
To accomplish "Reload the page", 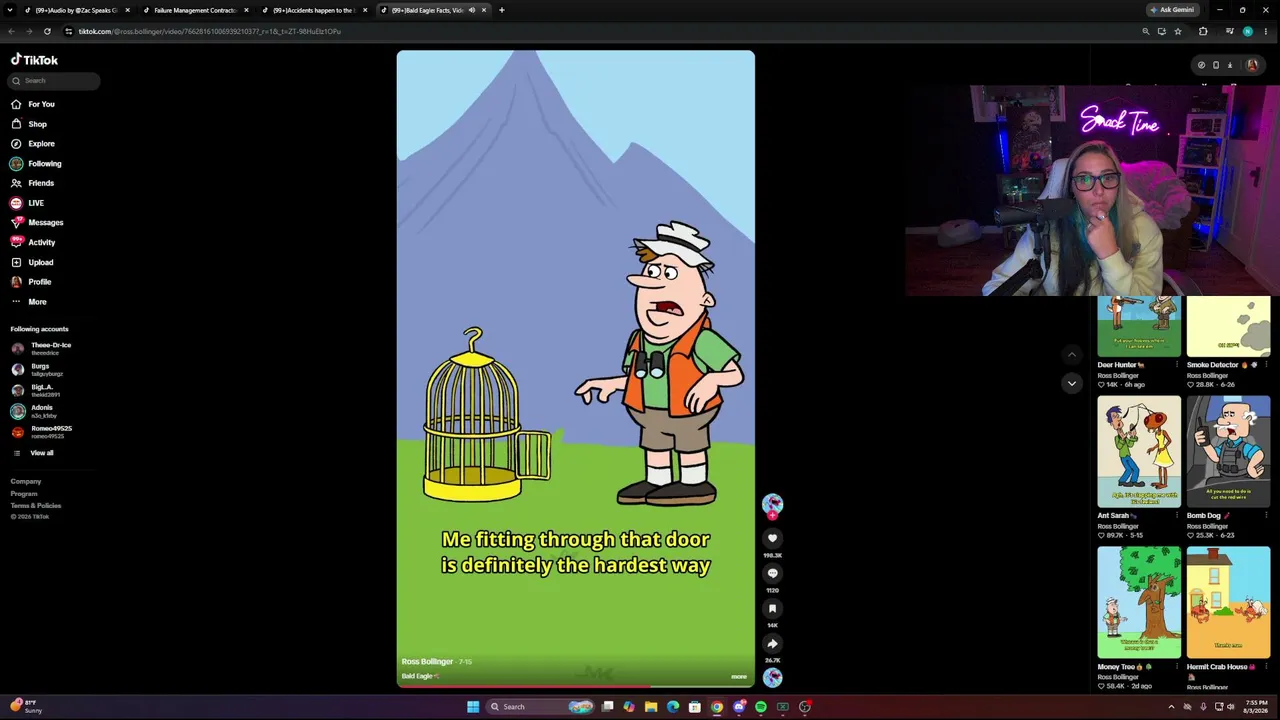I will (x=47, y=31).
